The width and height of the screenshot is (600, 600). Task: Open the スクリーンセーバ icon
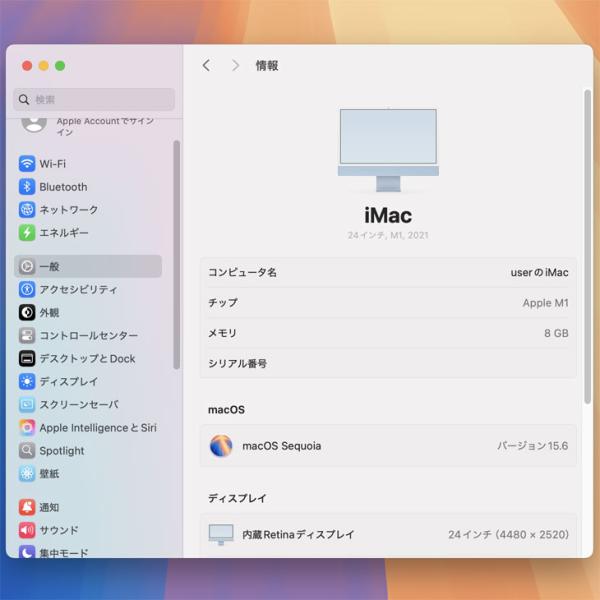coord(27,404)
